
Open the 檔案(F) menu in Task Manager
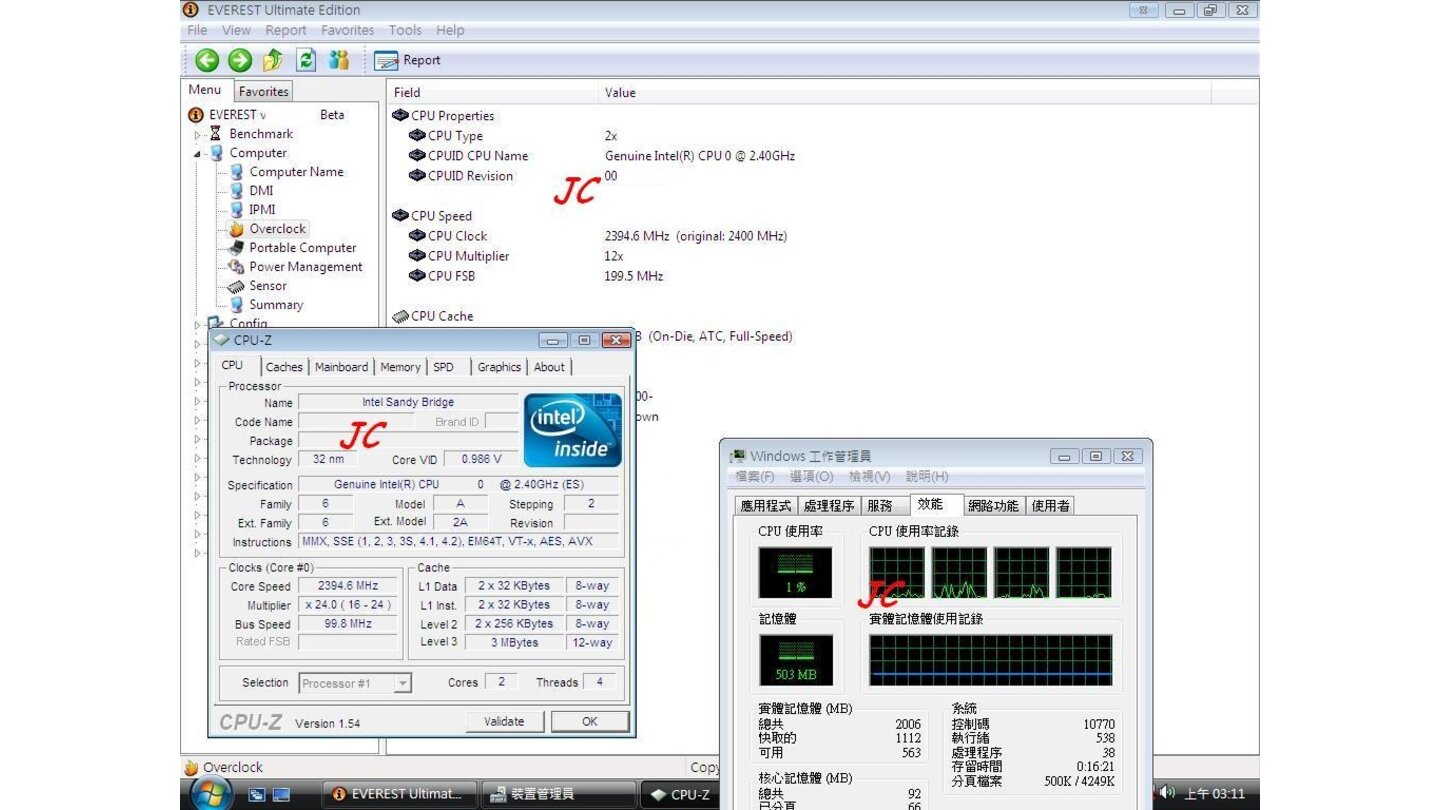point(755,477)
